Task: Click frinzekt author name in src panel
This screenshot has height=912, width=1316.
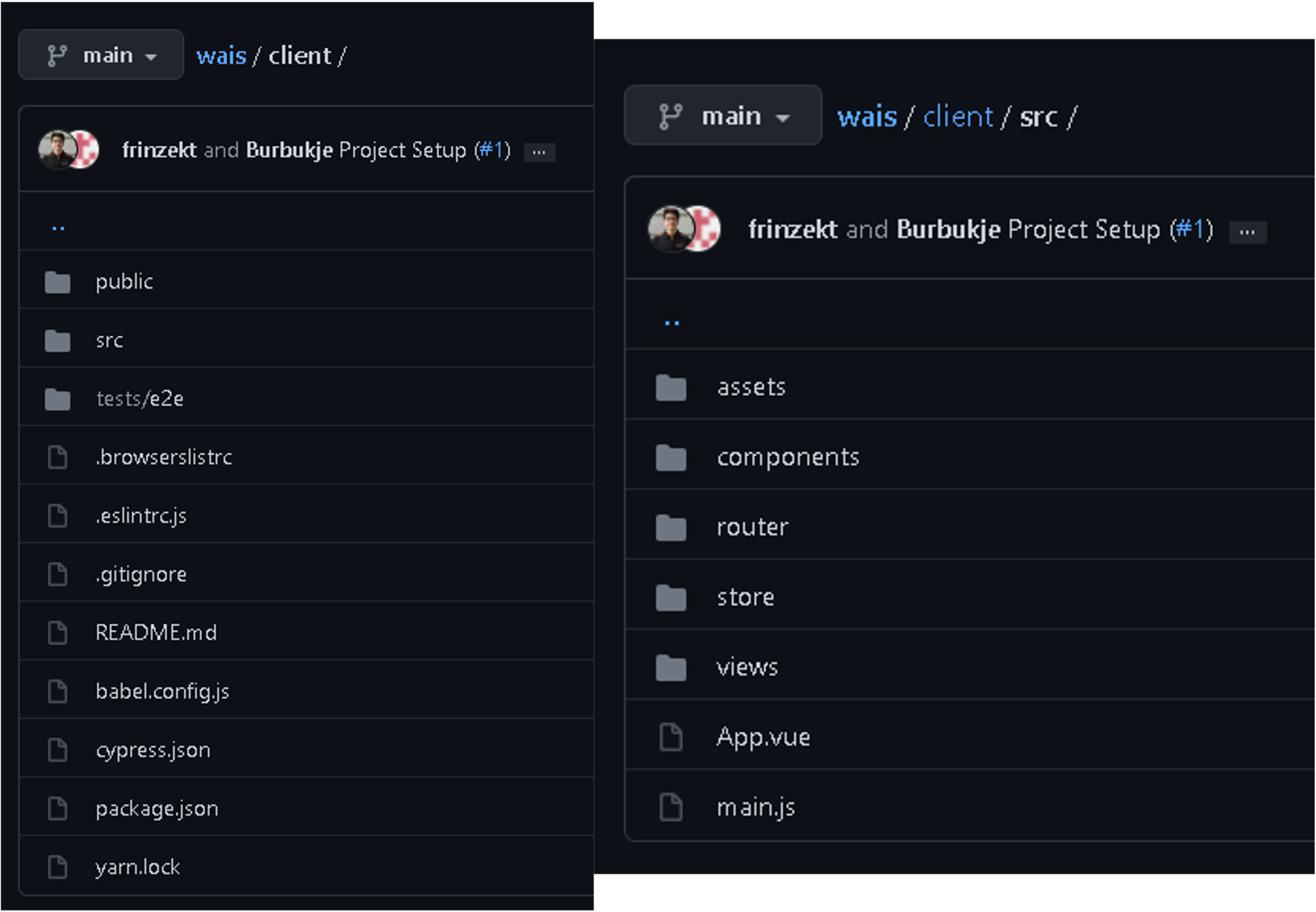Action: [x=793, y=229]
